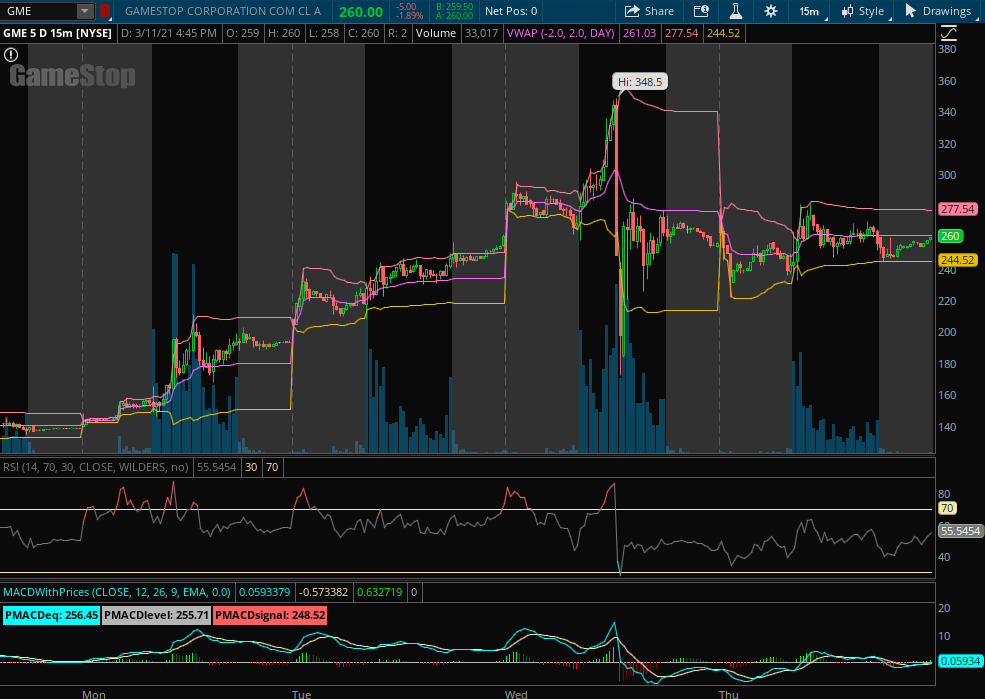Screen dimensions: 985x699
Task: Click the MACDWithPrices study label
Action: click(x=117, y=592)
